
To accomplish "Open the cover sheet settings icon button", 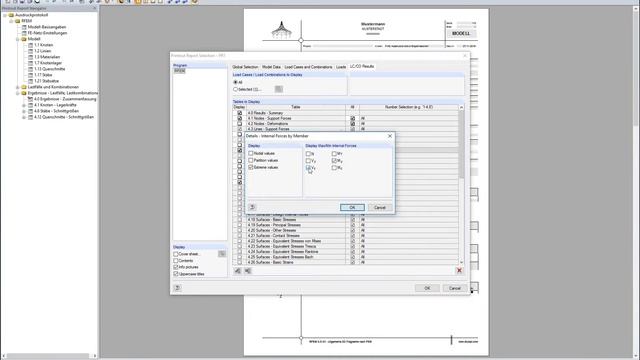I will (222, 254).
